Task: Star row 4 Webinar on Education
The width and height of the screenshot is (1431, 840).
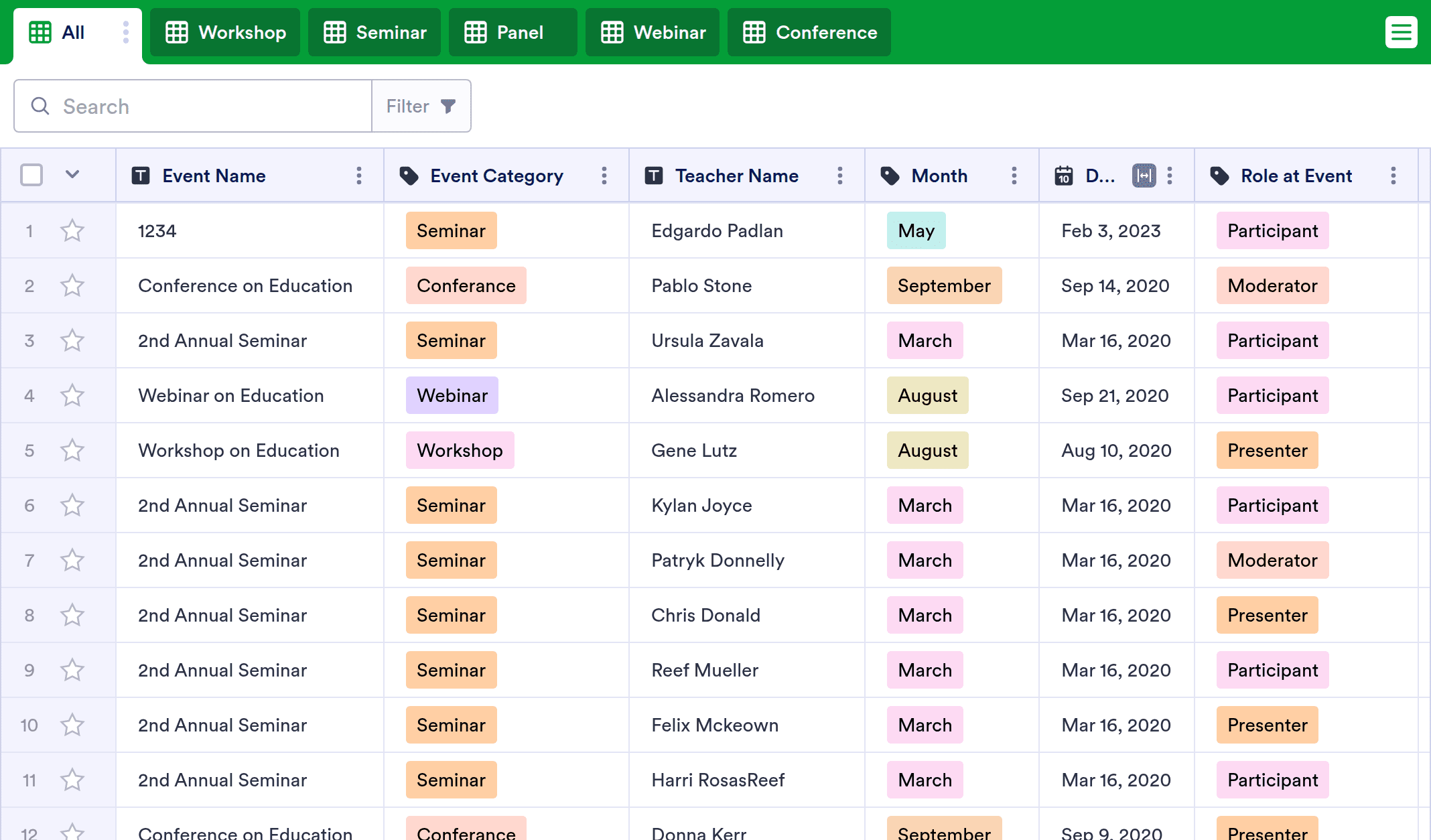Action: tap(72, 395)
